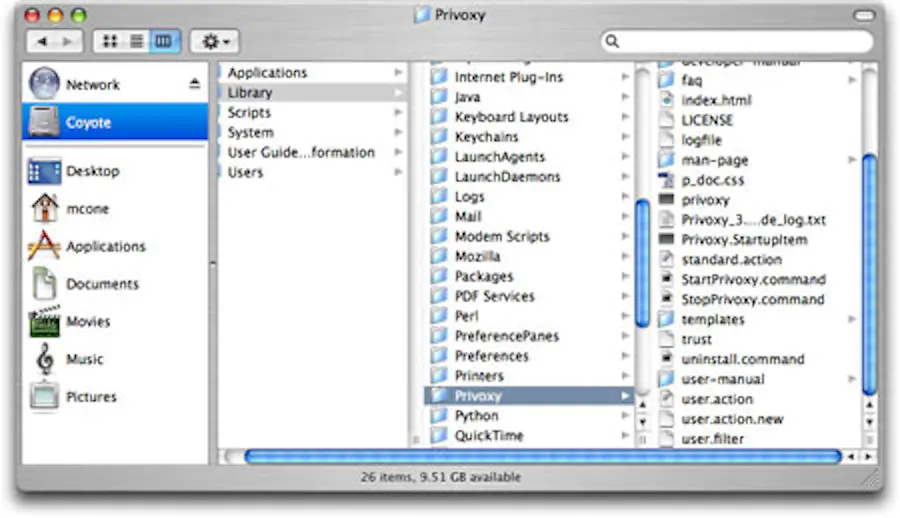Viewport: 900px width, 518px height.
Task: Expand arrow next to Scripts row
Action: point(398,113)
